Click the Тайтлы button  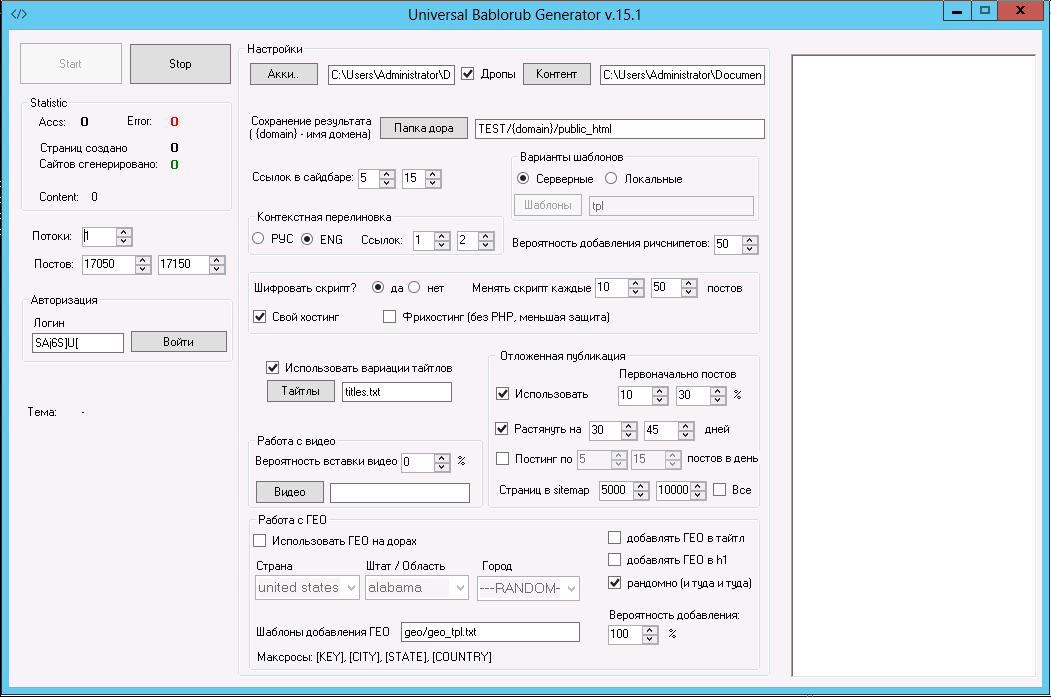click(x=300, y=391)
